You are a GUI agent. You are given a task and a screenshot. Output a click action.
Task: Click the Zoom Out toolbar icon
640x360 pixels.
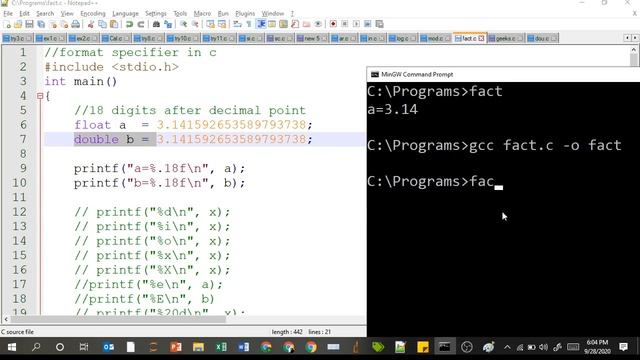coord(195,24)
